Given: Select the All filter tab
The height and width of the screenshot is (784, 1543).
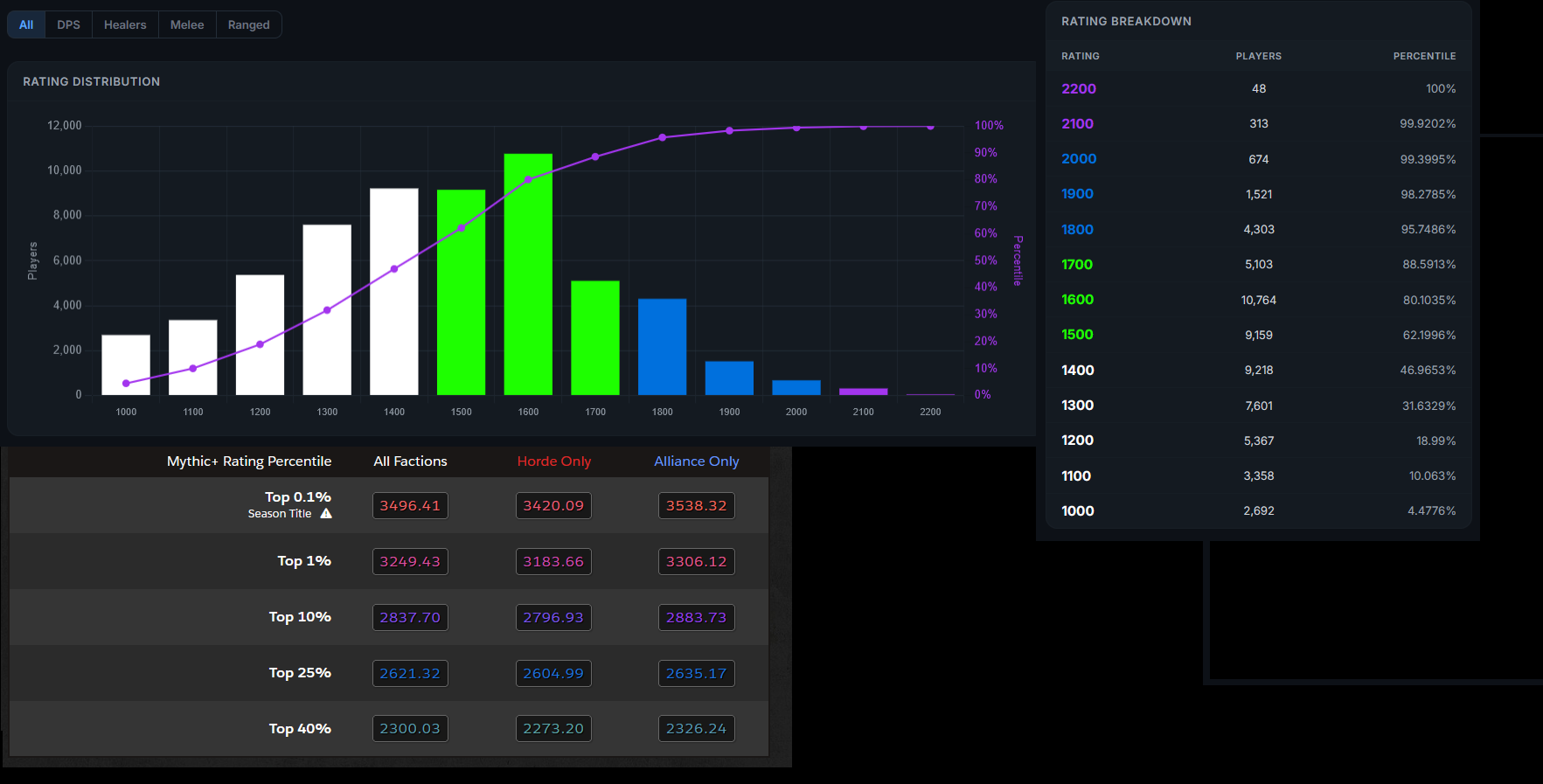Looking at the screenshot, I should coord(26,24).
